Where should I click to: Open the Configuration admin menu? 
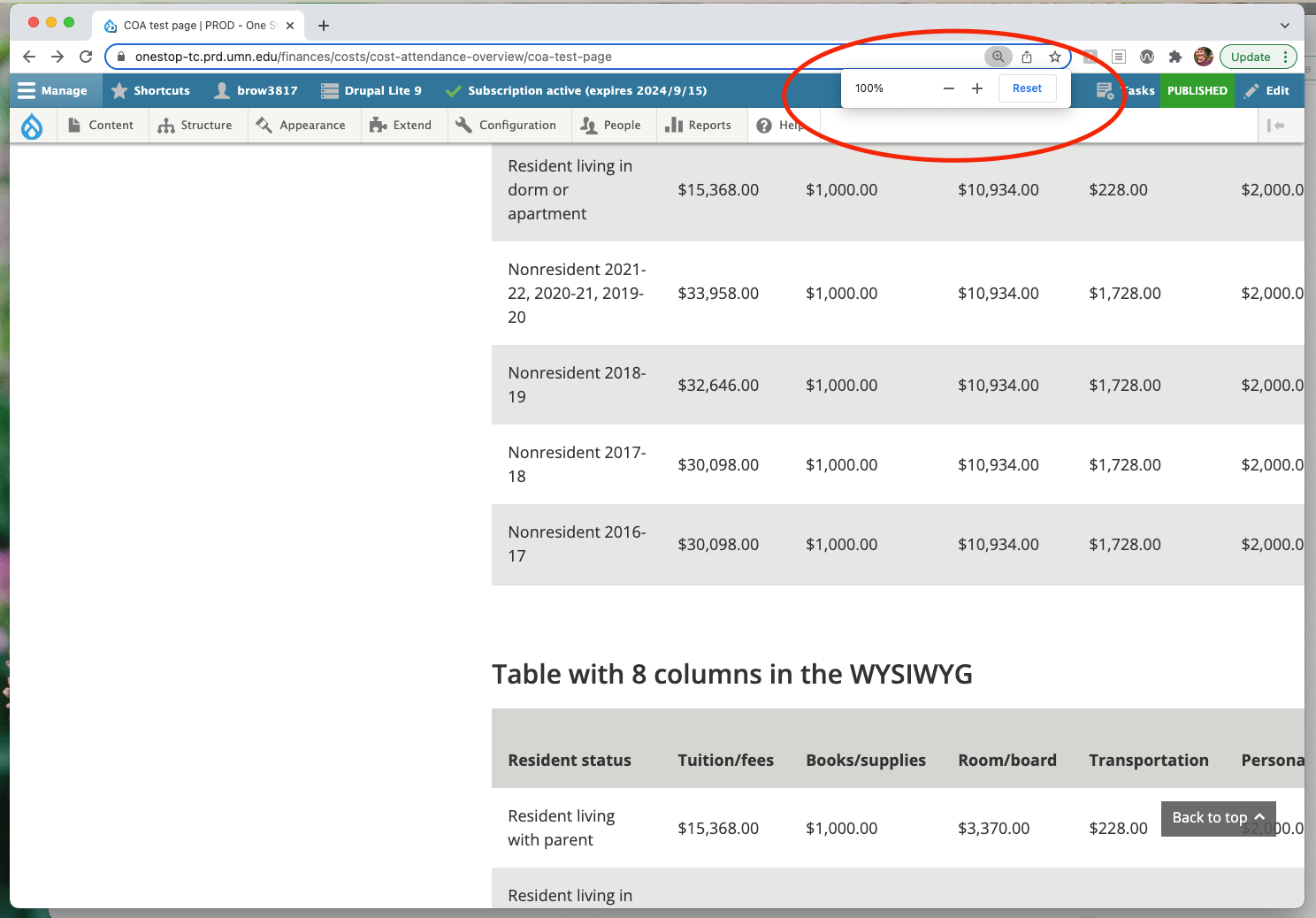[x=506, y=126]
